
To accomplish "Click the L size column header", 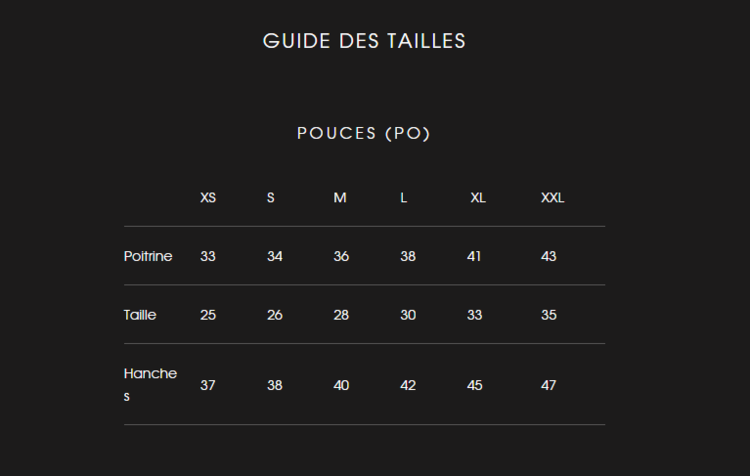I will point(404,198).
